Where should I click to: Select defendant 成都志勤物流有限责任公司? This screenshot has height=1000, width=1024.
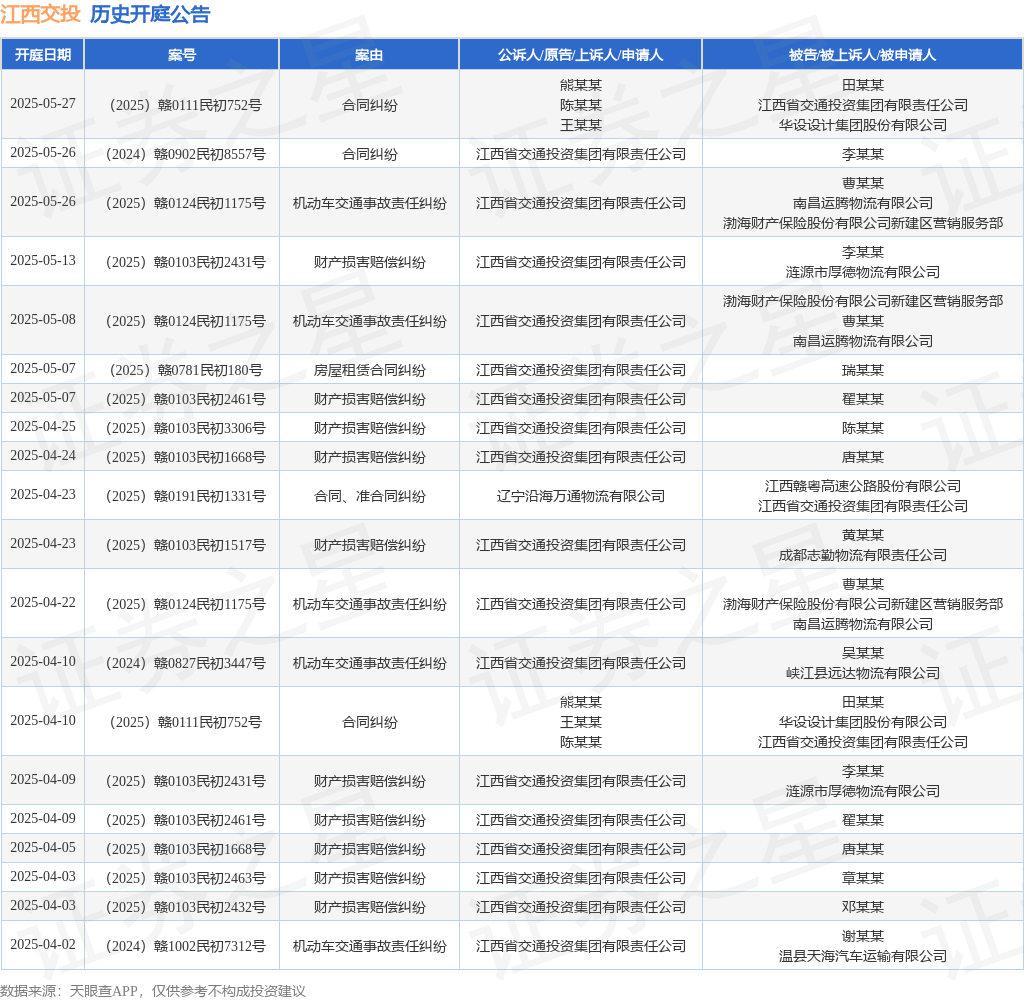[863, 555]
